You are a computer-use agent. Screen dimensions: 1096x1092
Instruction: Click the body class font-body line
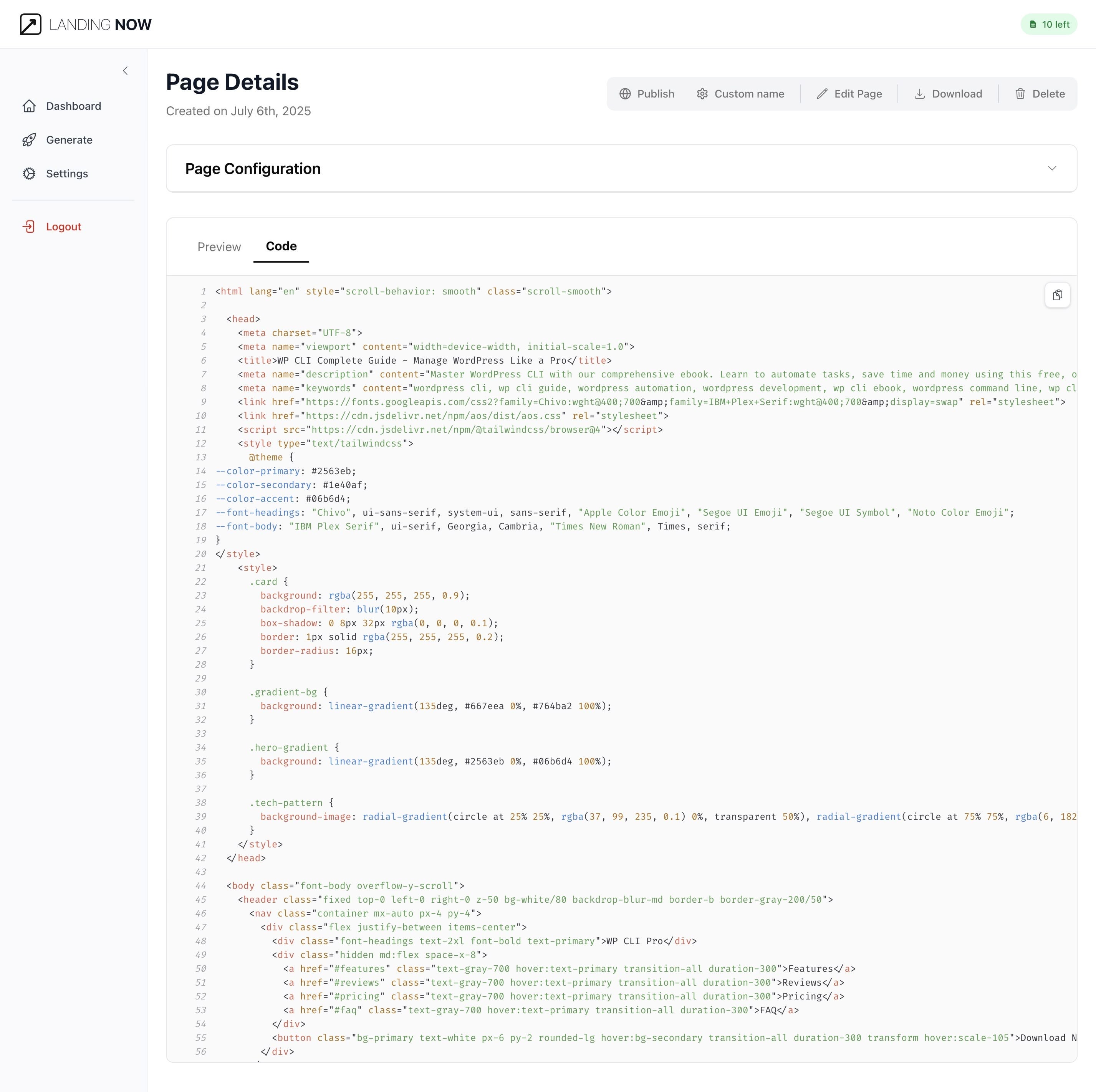coord(346,886)
